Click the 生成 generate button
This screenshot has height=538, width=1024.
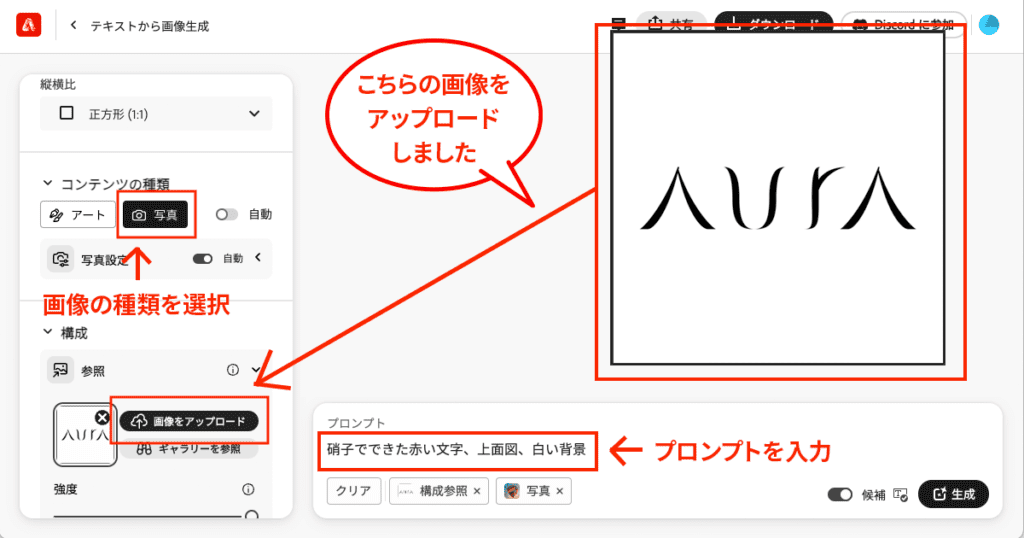click(x=953, y=494)
